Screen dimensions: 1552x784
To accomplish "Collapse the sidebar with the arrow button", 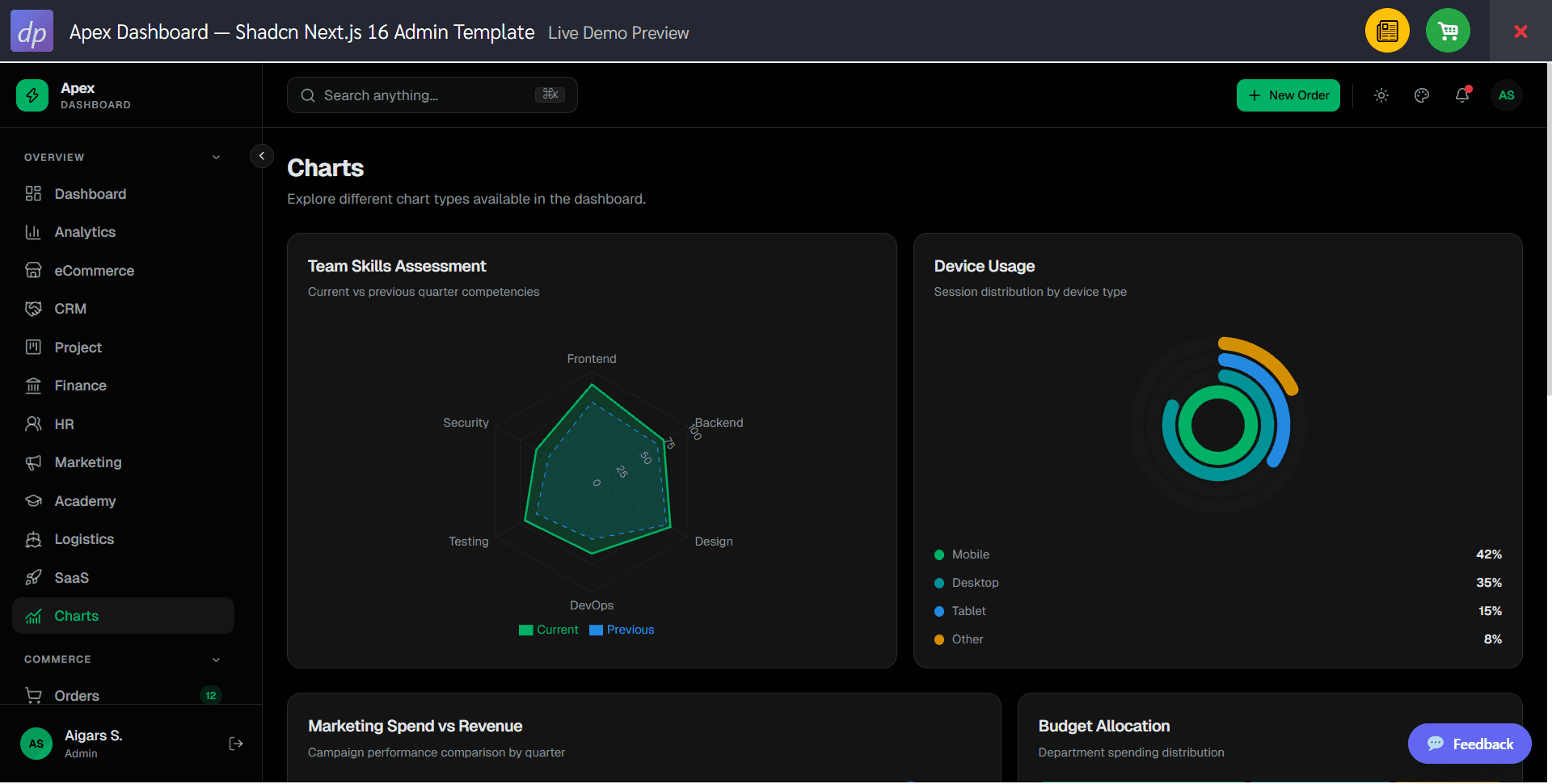I will tap(262, 156).
